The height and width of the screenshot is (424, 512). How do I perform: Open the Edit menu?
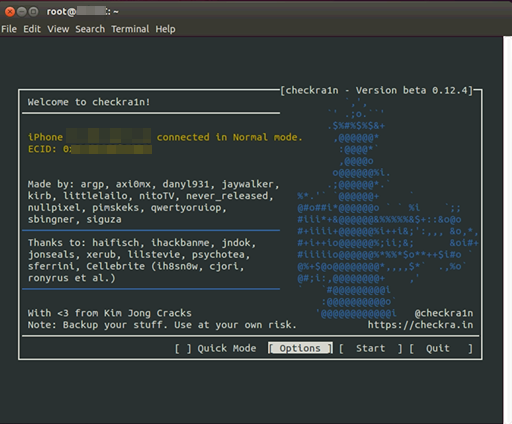tap(32, 29)
